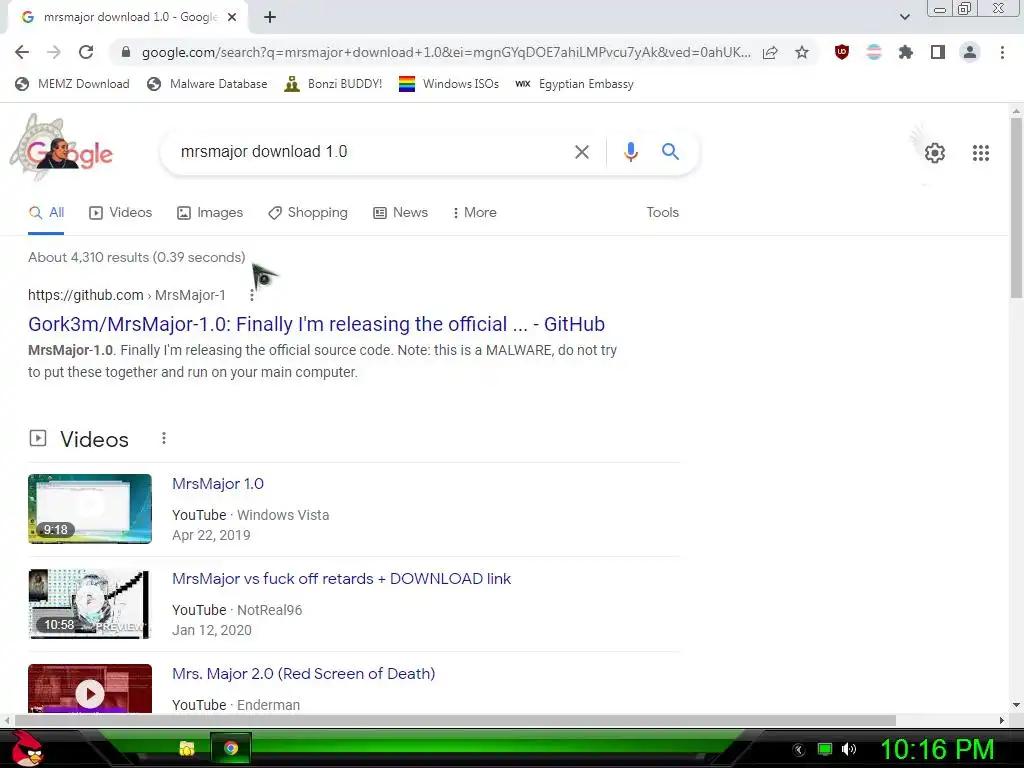Open the uBlock Origin extension
The height and width of the screenshot is (768, 1024).
(x=842, y=52)
